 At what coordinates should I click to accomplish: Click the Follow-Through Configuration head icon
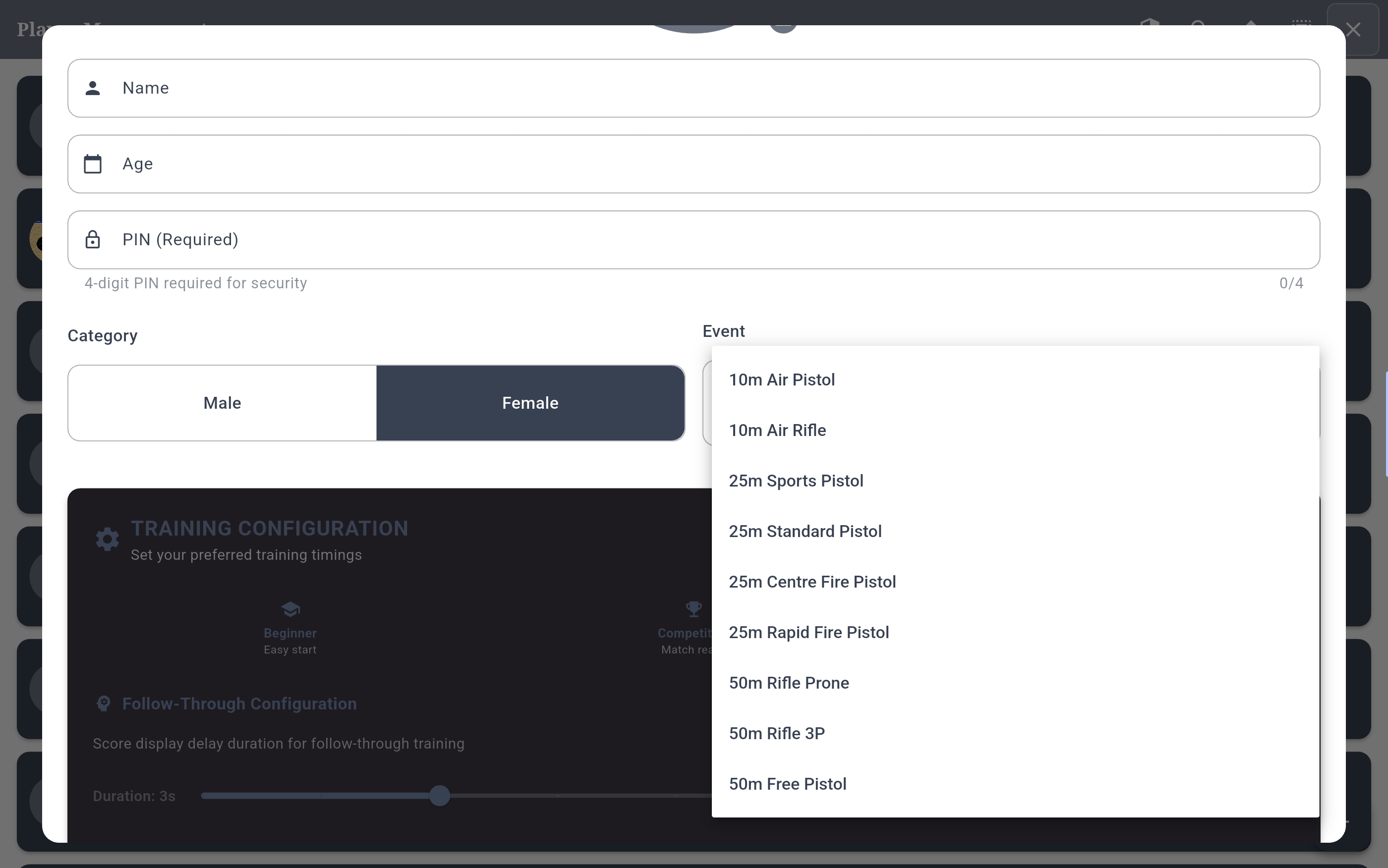pyautogui.click(x=104, y=704)
